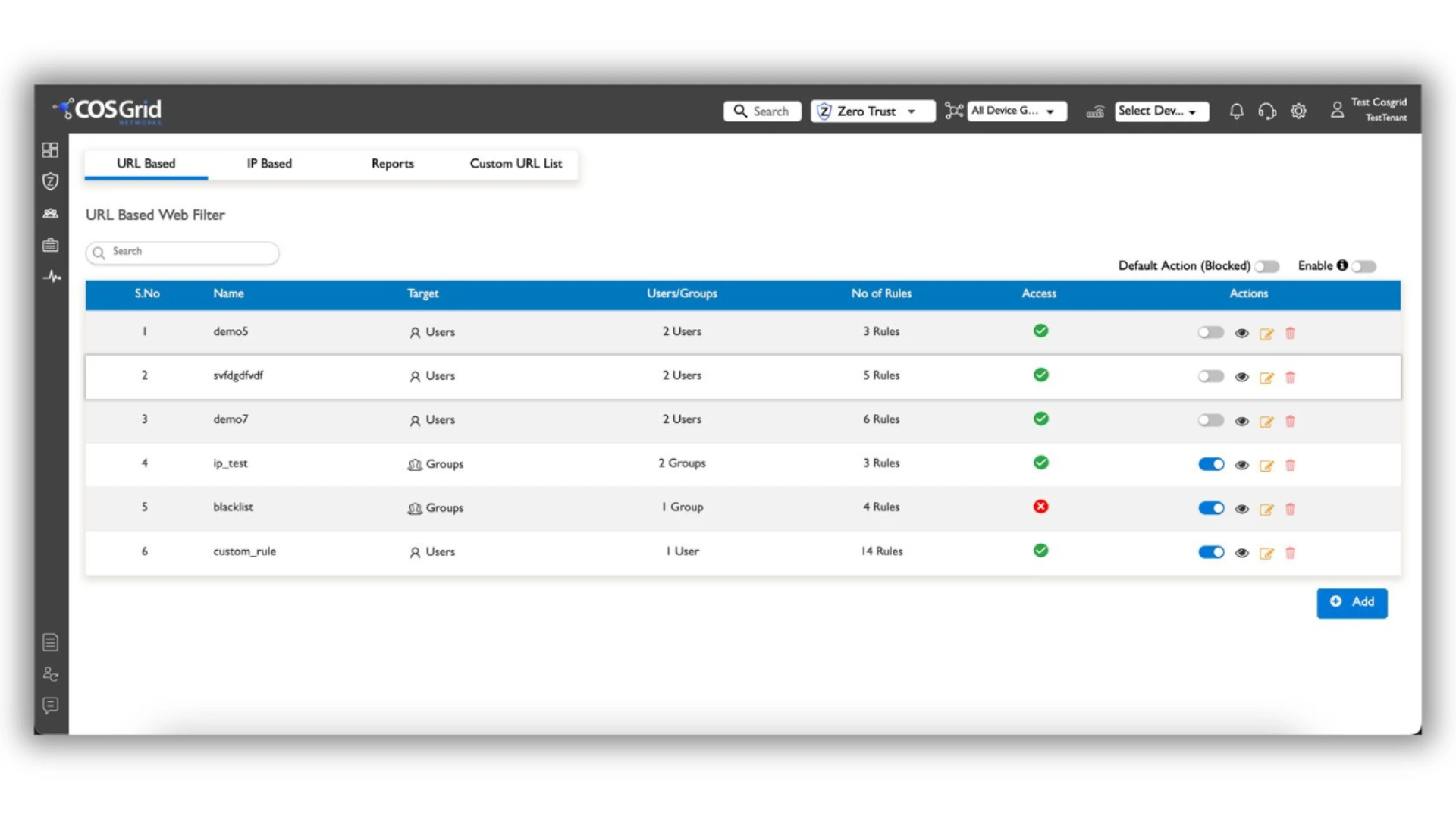
Task: Open the Zero Trust module dropdown
Action: coord(872,111)
